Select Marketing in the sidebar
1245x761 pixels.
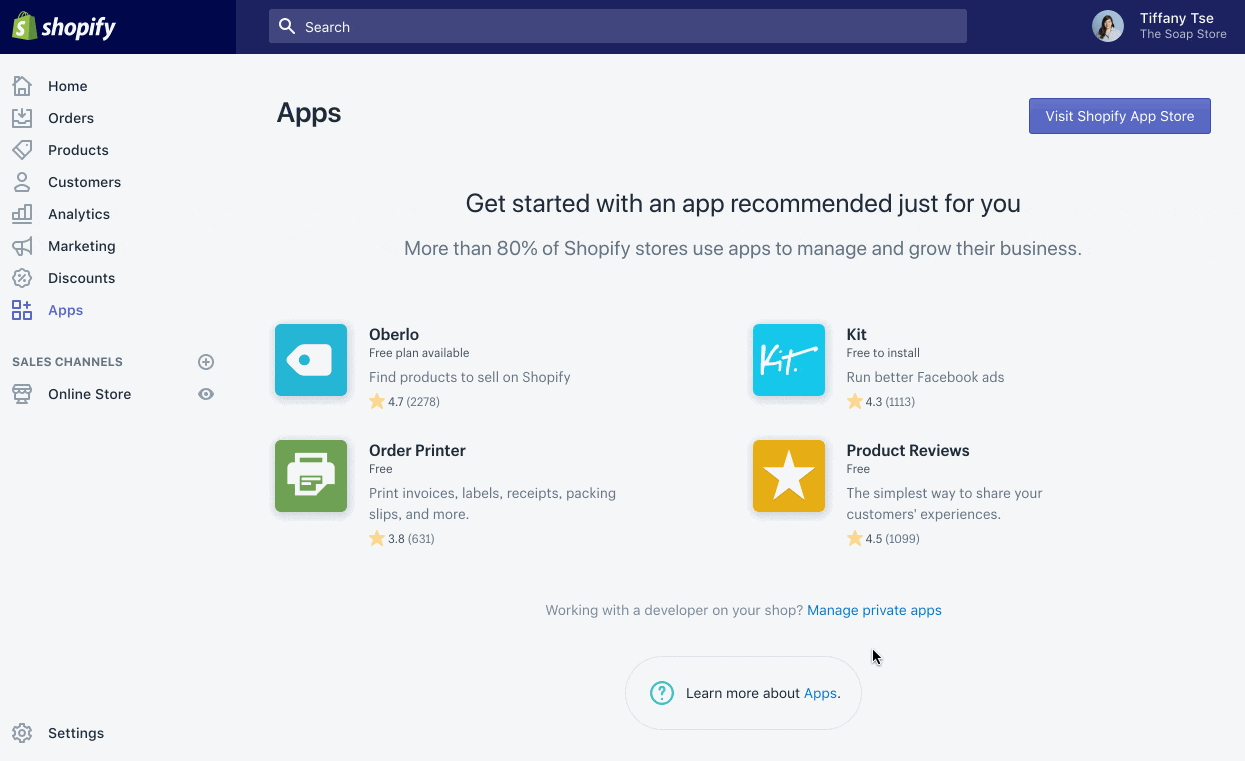pyautogui.click(x=82, y=246)
